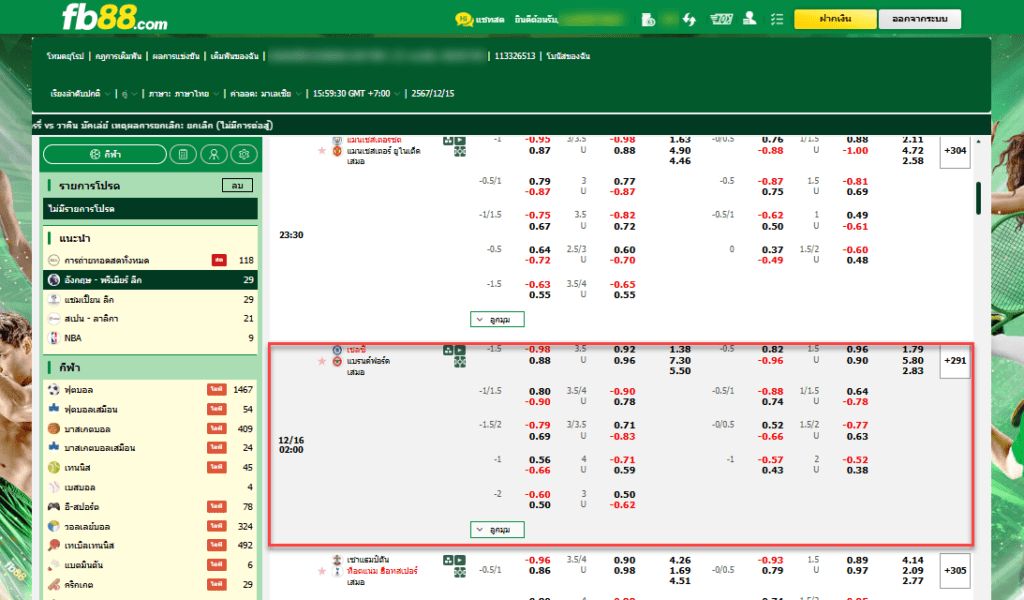This screenshot has height=600, width=1024.
Task: Open virtual basketball with 24 events
Action: tap(150, 448)
